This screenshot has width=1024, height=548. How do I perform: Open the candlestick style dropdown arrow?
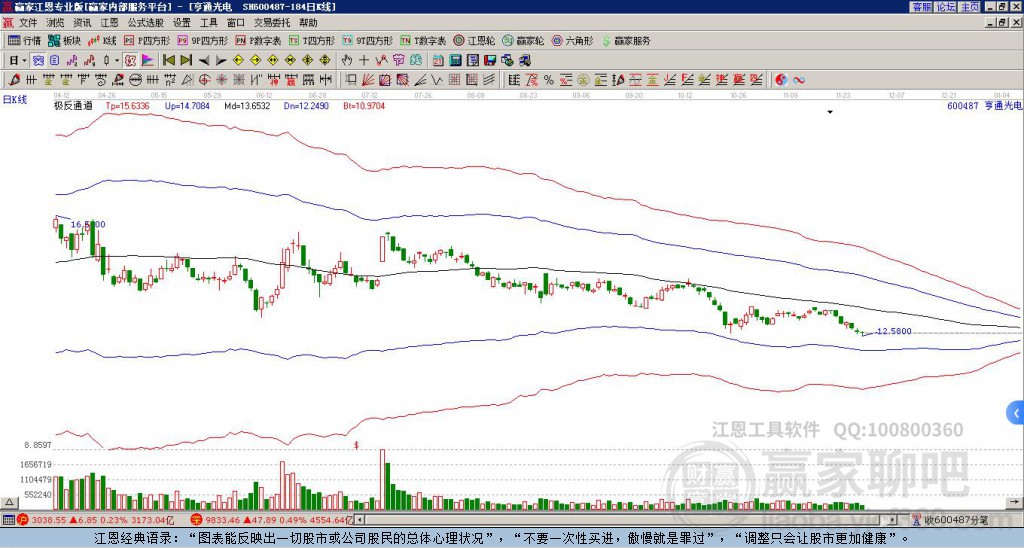tap(117, 61)
